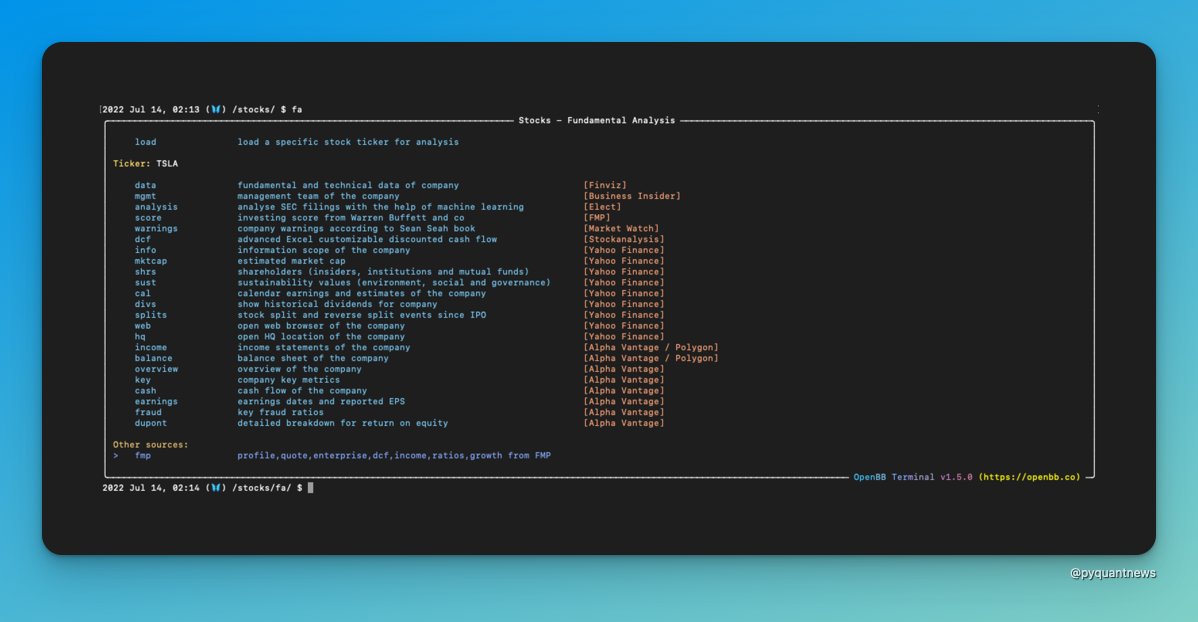This screenshot has height=622, width=1198.
Task: Click the 'balance' command
Action: click(x=154, y=358)
